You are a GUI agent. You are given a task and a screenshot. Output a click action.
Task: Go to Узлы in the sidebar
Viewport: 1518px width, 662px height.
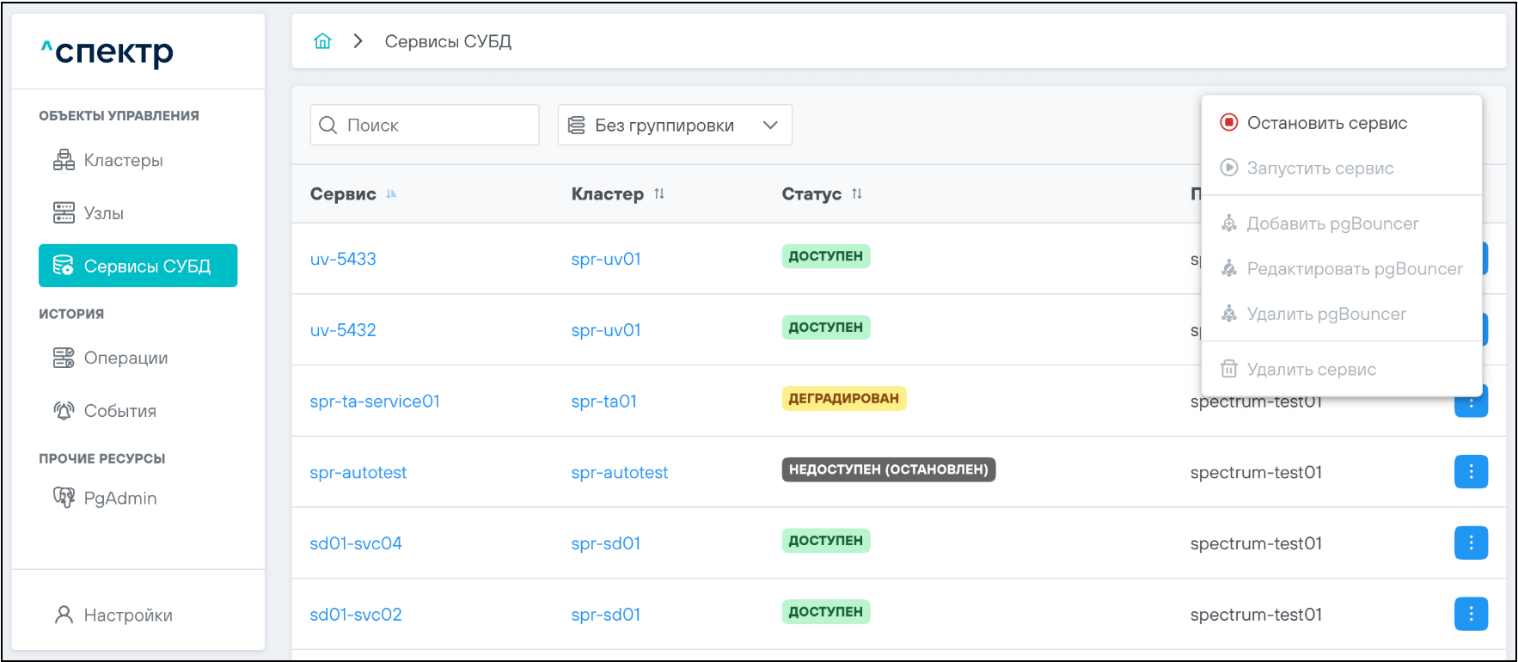coord(103,213)
